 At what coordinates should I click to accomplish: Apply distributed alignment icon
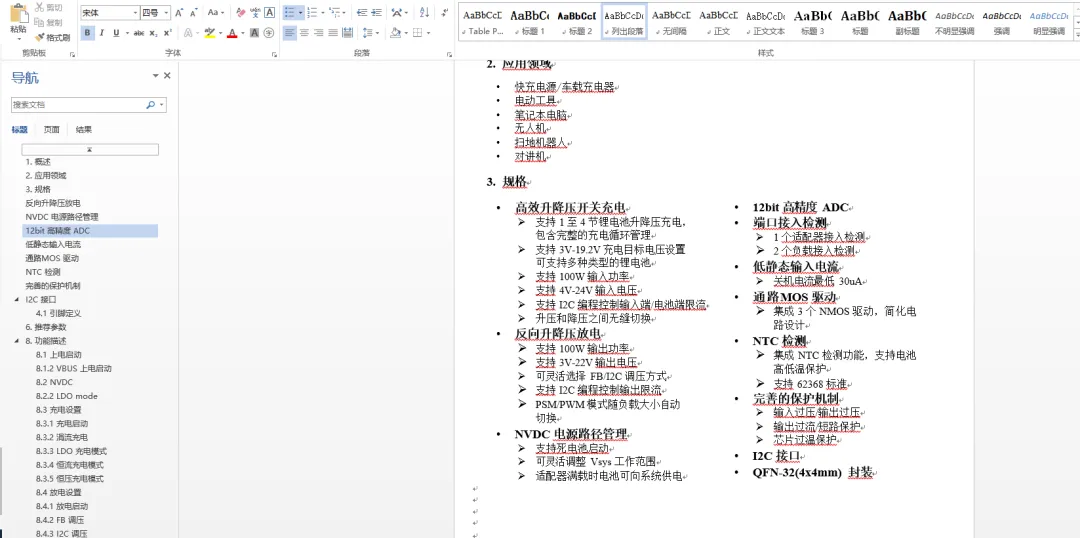348,32
